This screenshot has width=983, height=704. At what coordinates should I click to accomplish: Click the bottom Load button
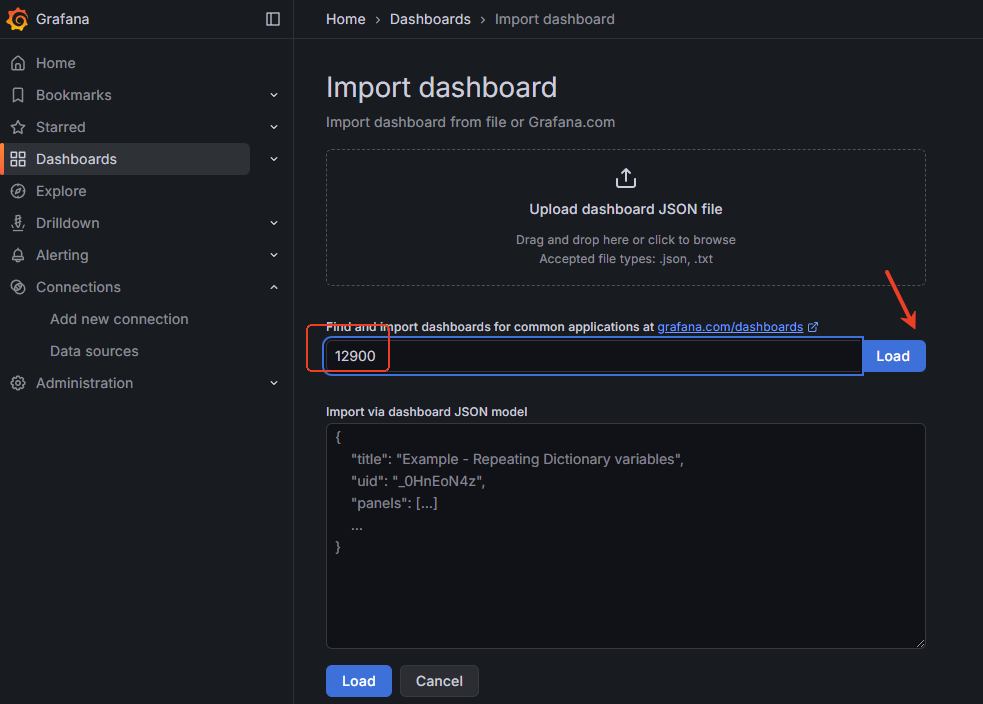[x=359, y=681]
